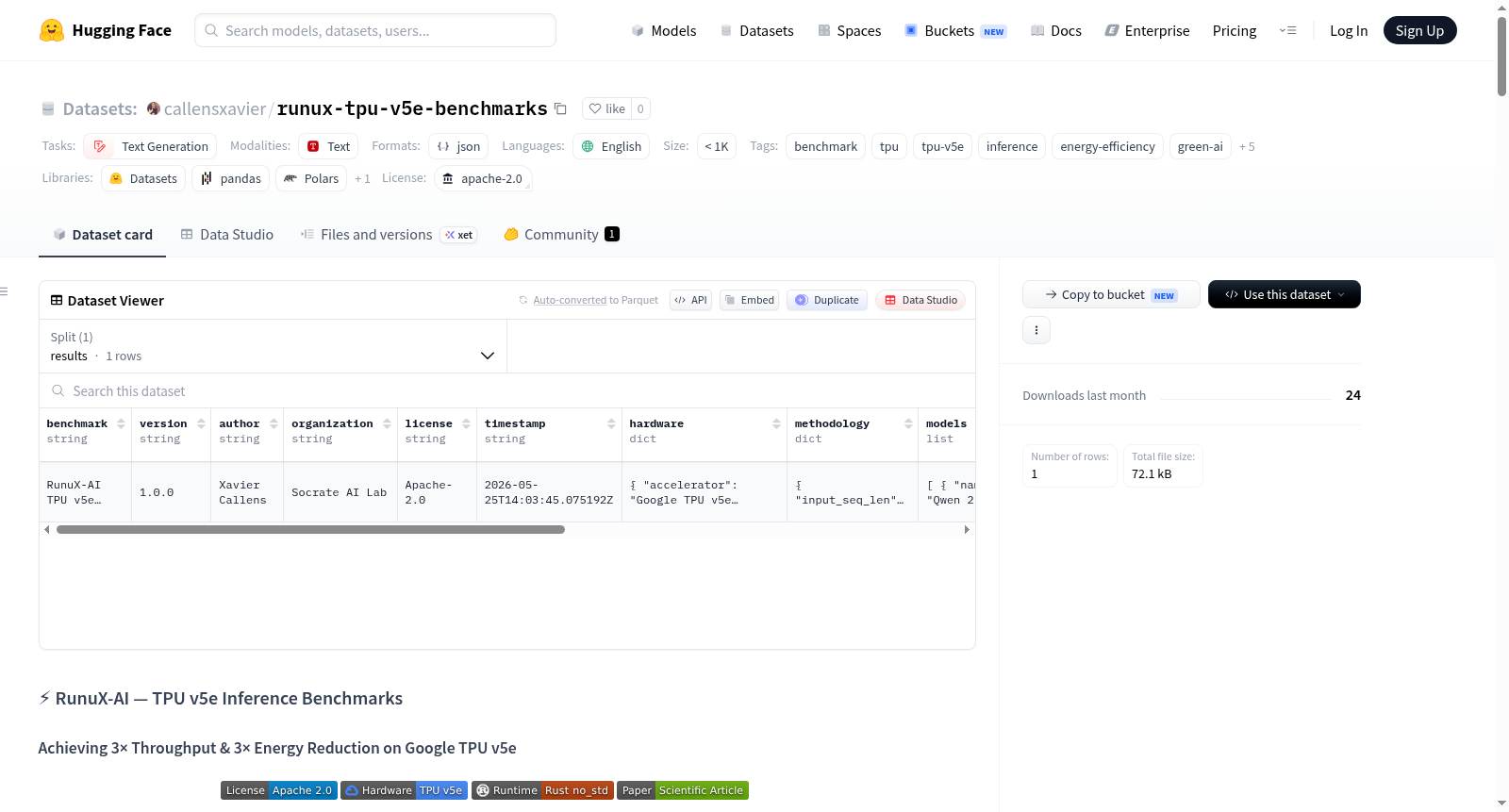
Task: Click the apache-2.0 license tag
Action: click(483, 178)
